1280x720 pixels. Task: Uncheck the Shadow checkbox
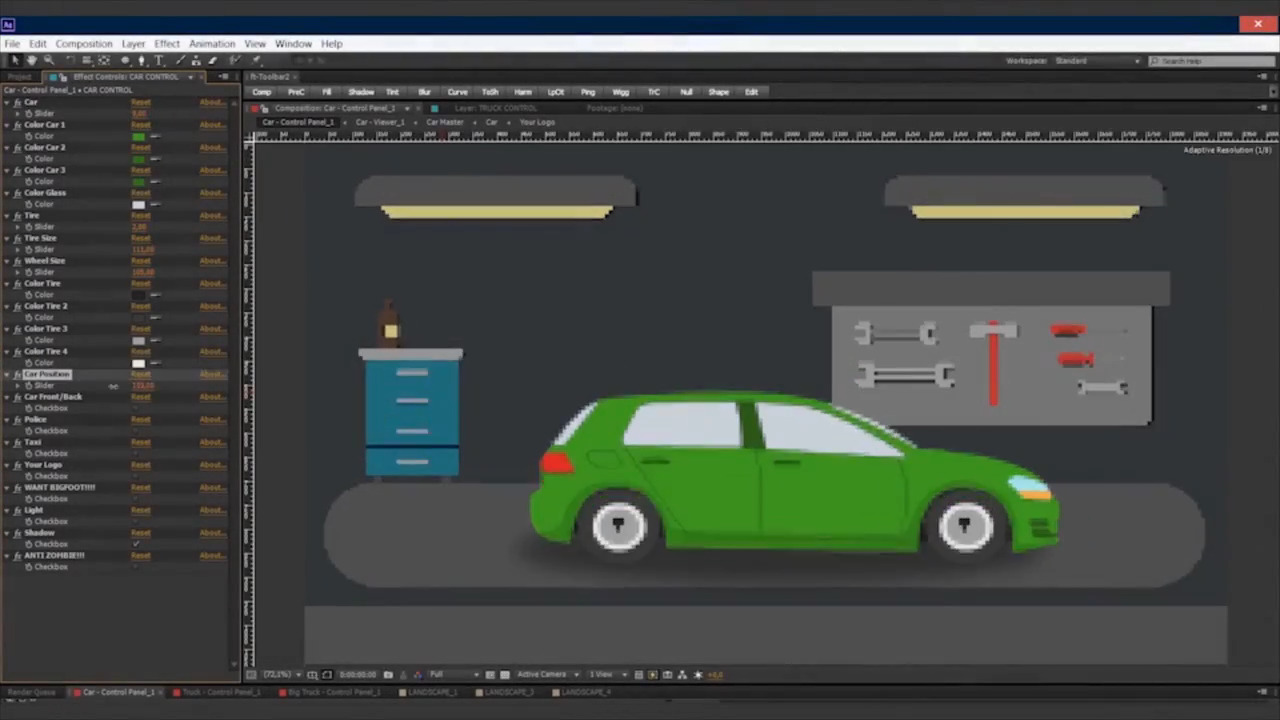(138, 544)
